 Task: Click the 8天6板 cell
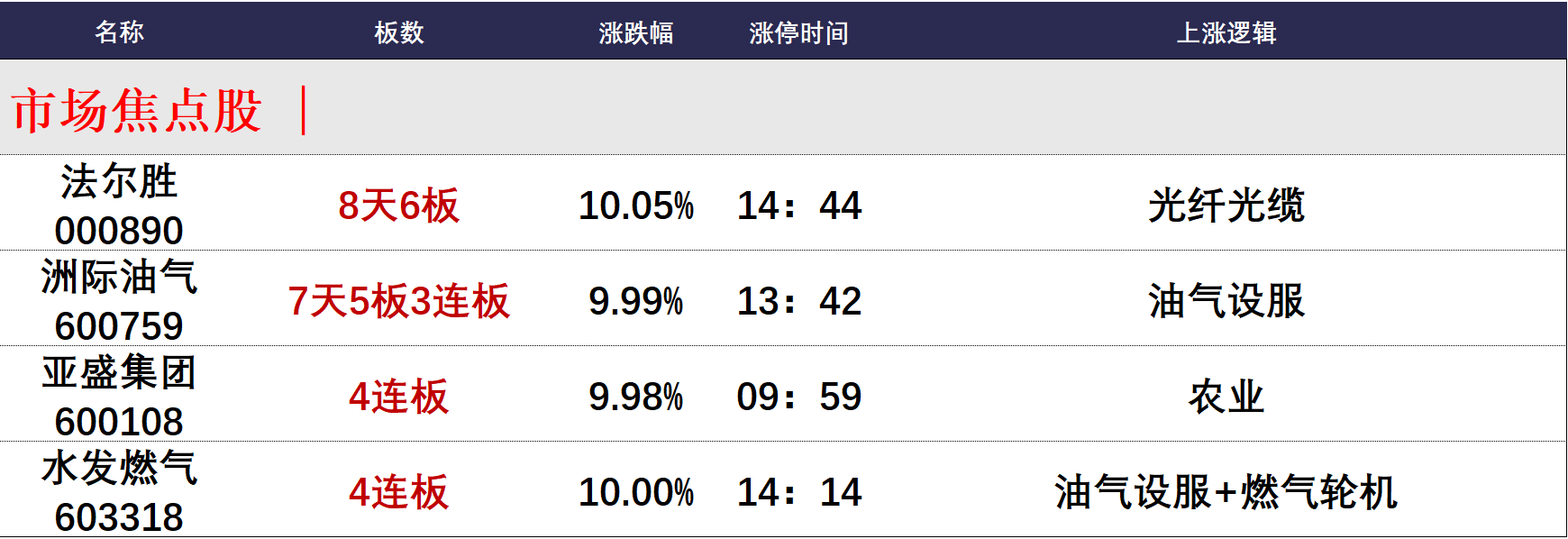click(x=398, y=206)
